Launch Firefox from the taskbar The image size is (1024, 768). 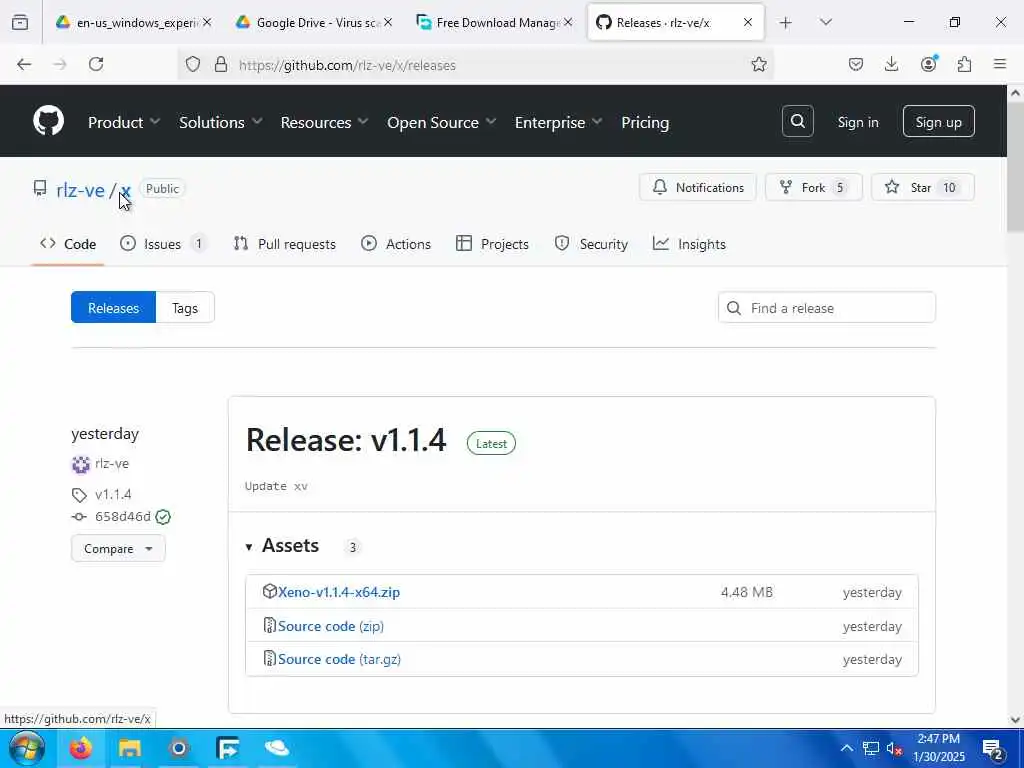(x=81, y=748)
